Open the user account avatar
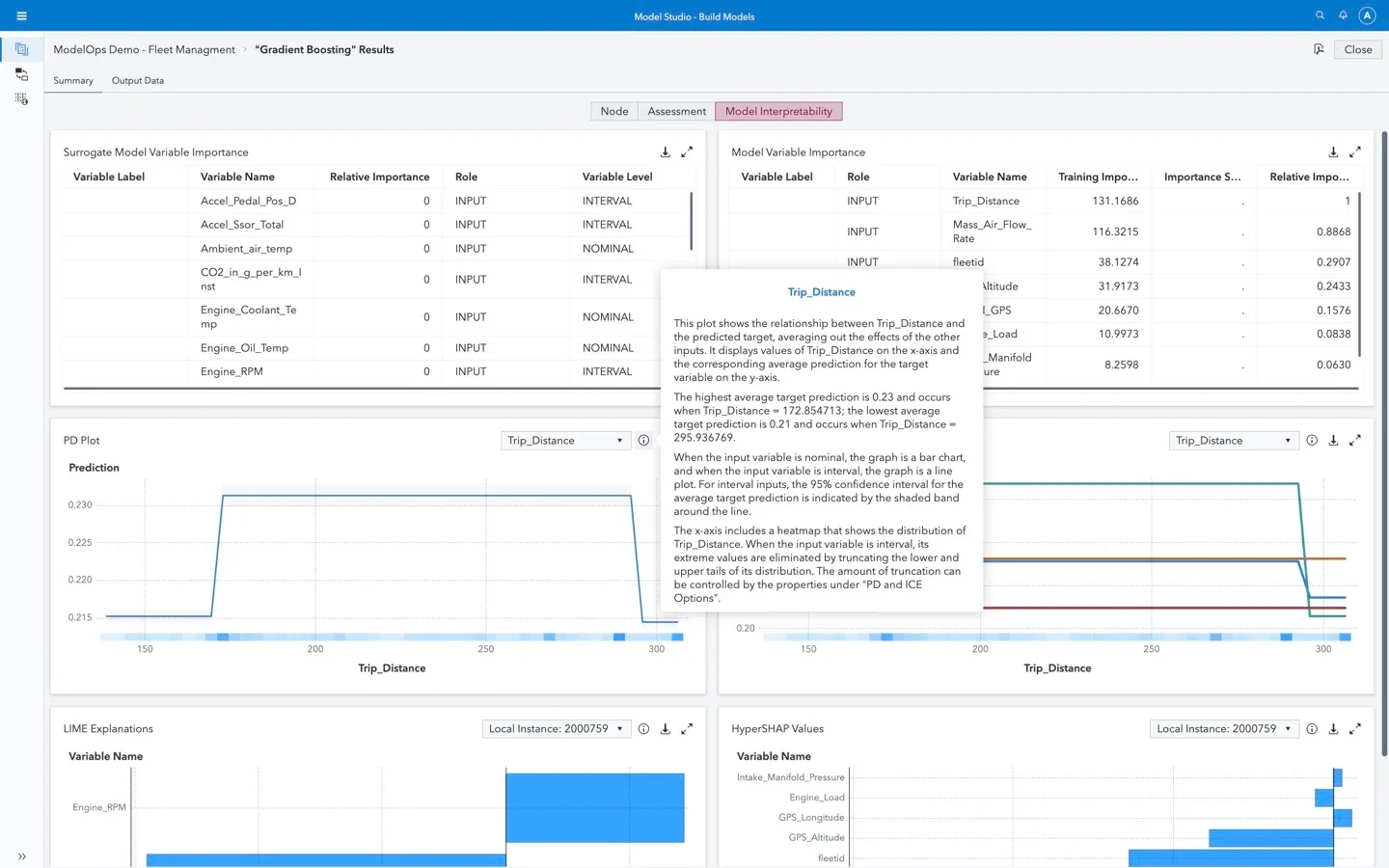Image resolution: width=1389 pixels, height=868 pixels. 1367,15
